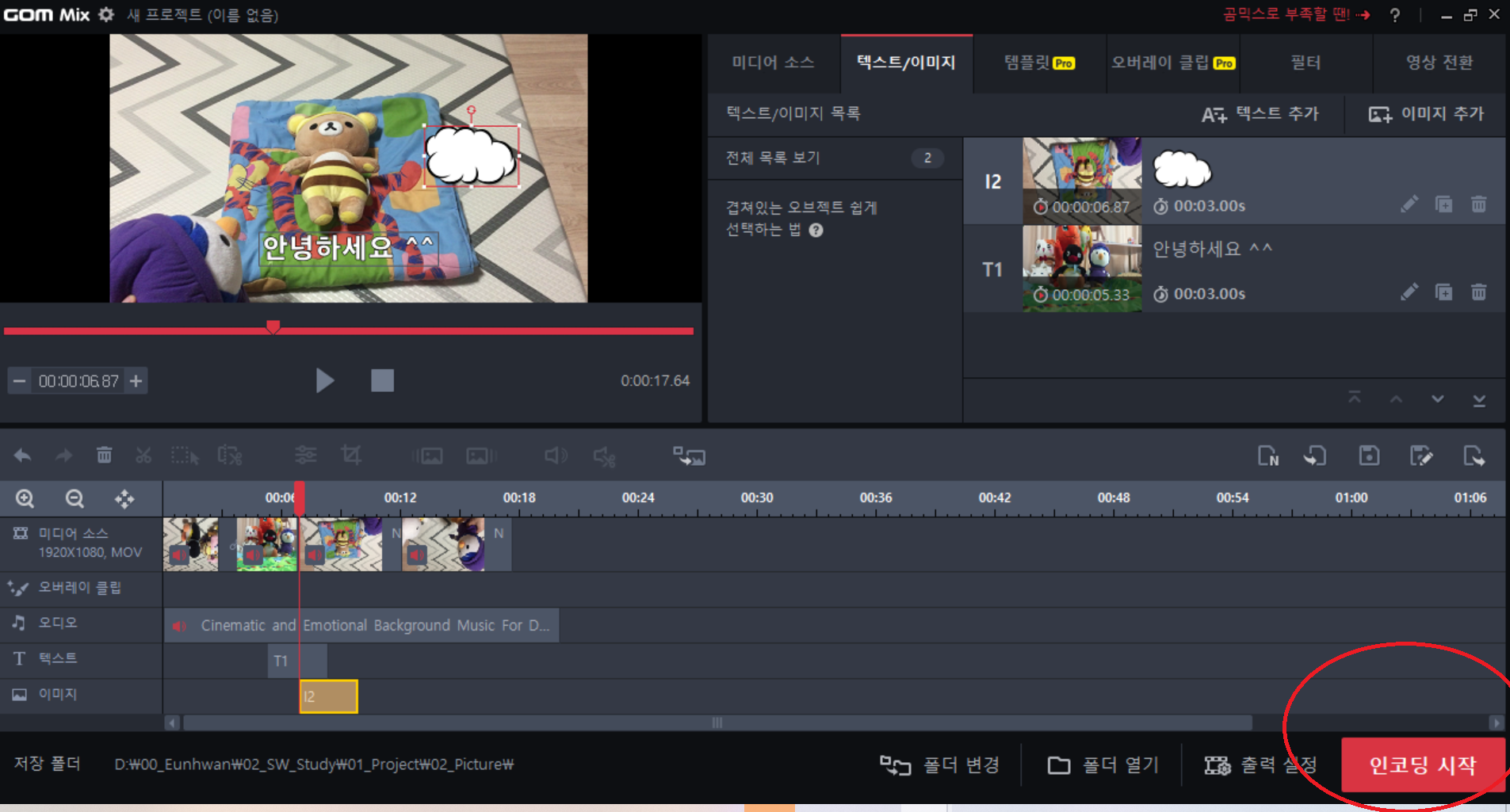
Task: Open the GOM Mix settings gear
Action: [106, 14]
